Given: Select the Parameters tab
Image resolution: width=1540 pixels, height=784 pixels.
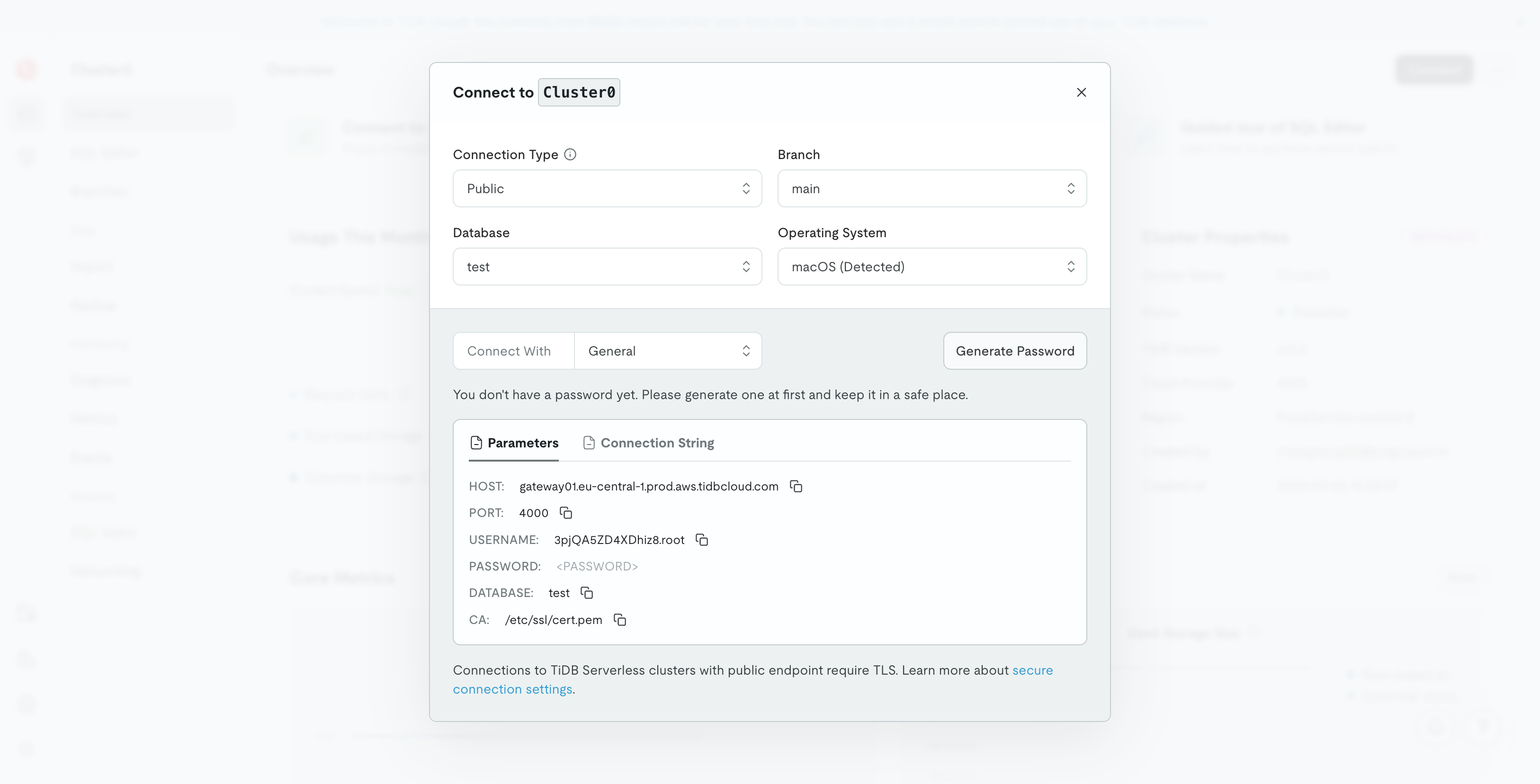Looking at the screenshot, I should [522, 443].
